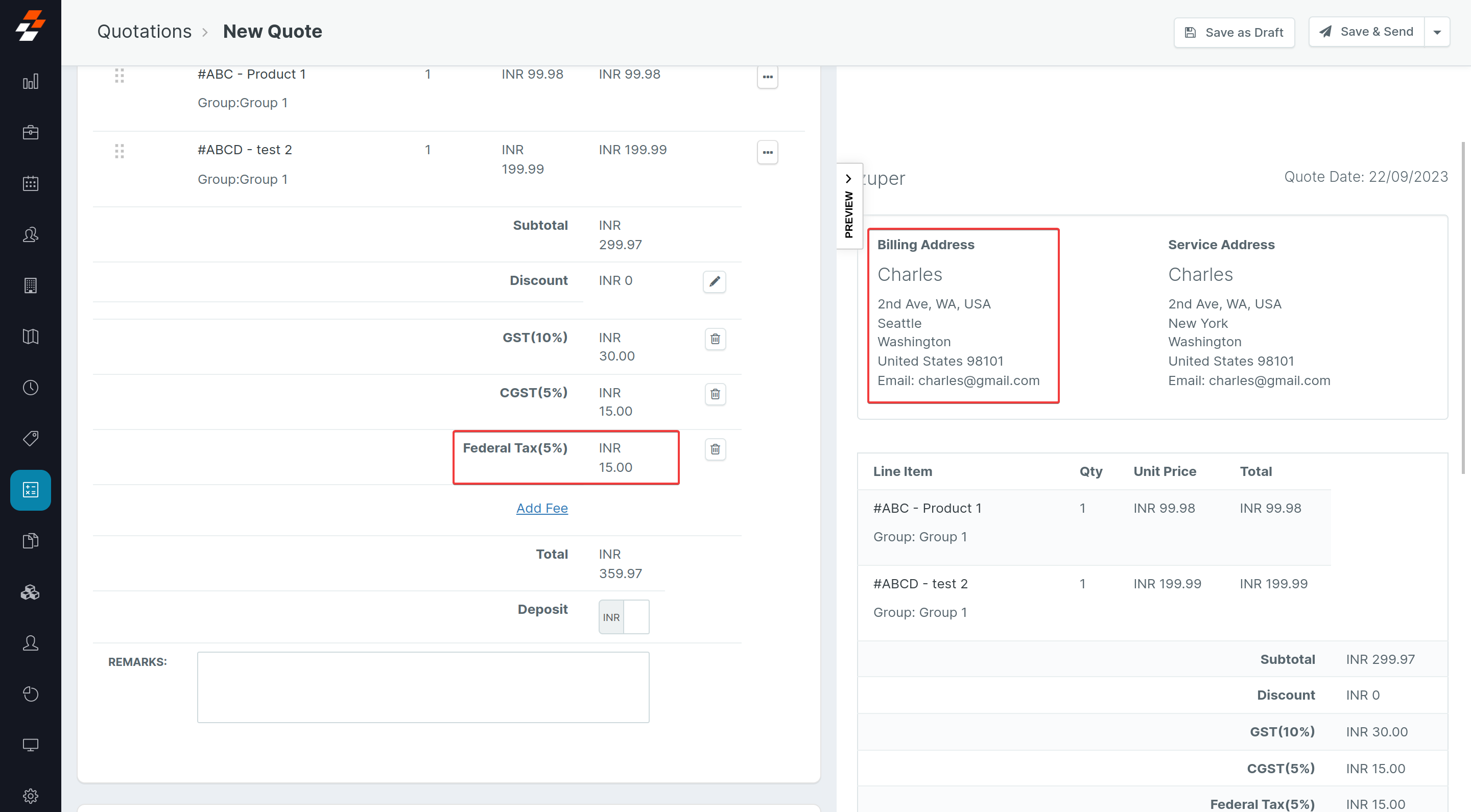The width and height of the screenshot is (1471, 812).
Task: Open the price tag sidebar icon
Action: (30, 439)
